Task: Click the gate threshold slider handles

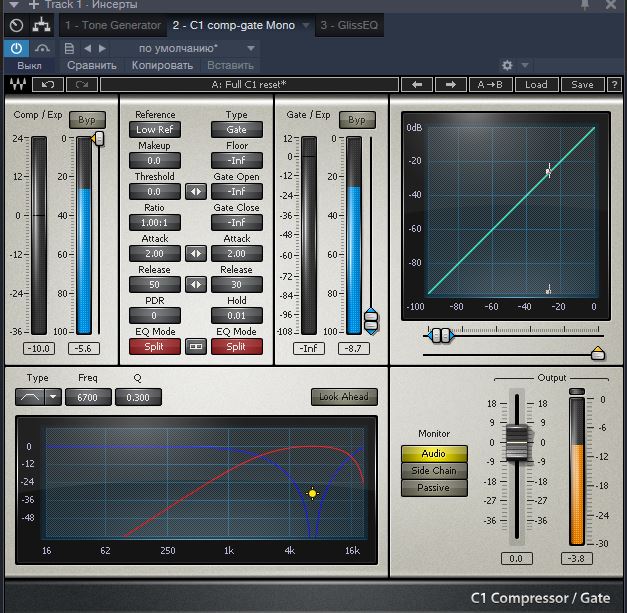Action: point(371,321)
